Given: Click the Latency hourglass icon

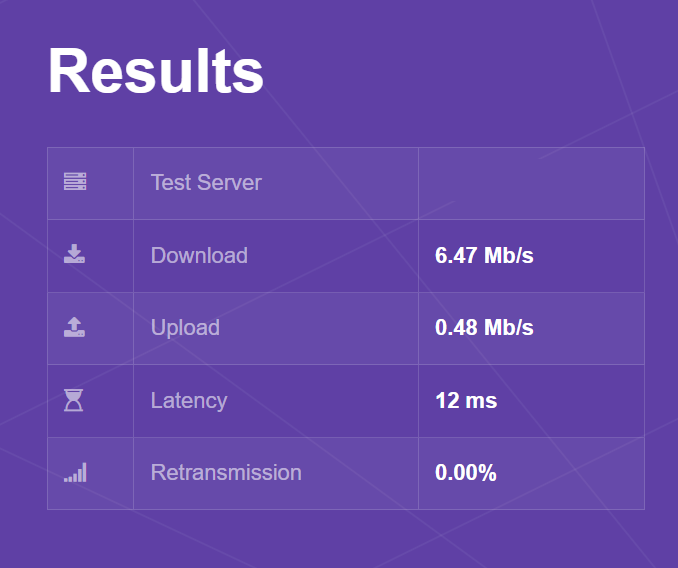Looking at the screenshot, I should 74,400.
